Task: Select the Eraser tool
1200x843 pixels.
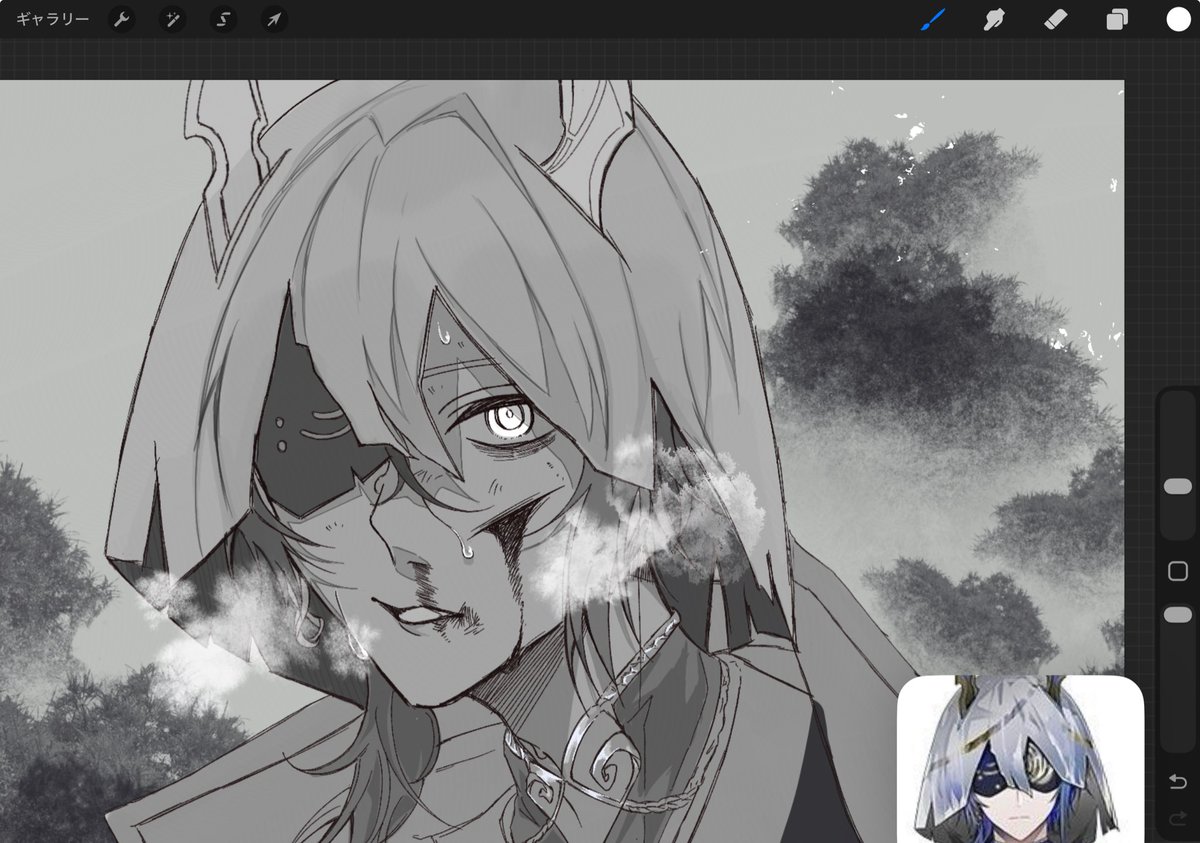Action: tap(1056, 19)
